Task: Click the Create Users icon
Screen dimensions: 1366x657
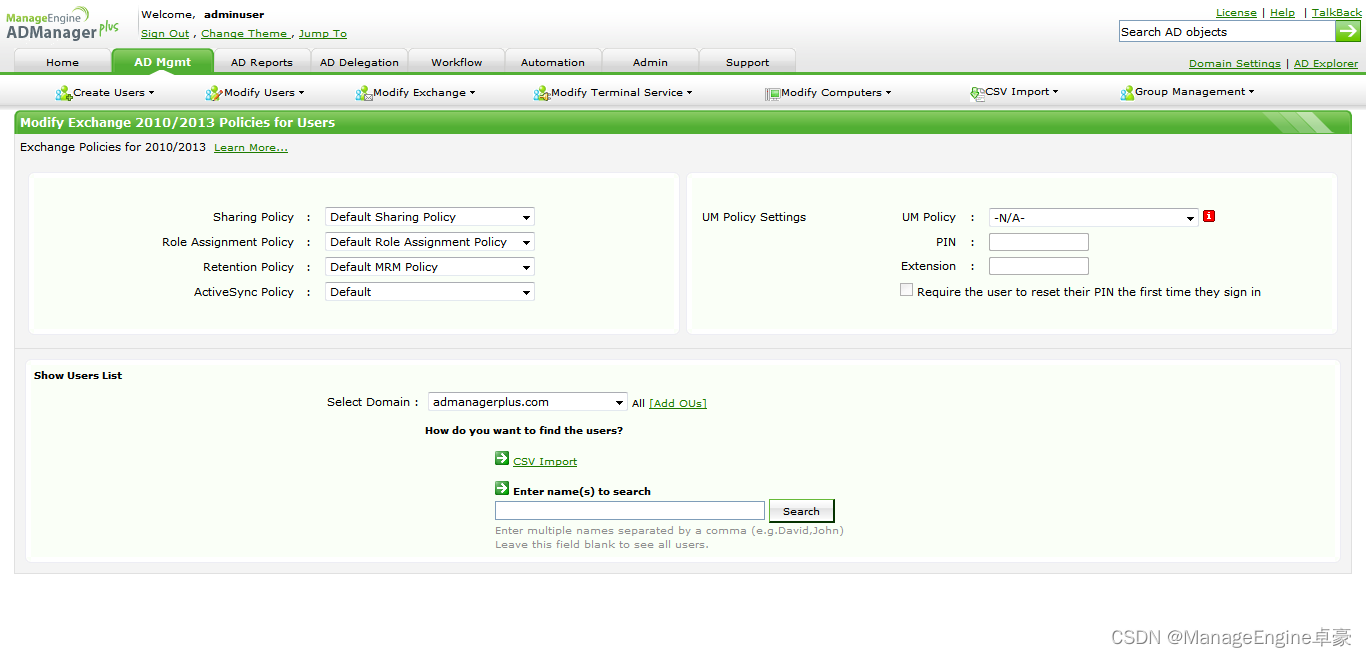Action: coord(63,93)
